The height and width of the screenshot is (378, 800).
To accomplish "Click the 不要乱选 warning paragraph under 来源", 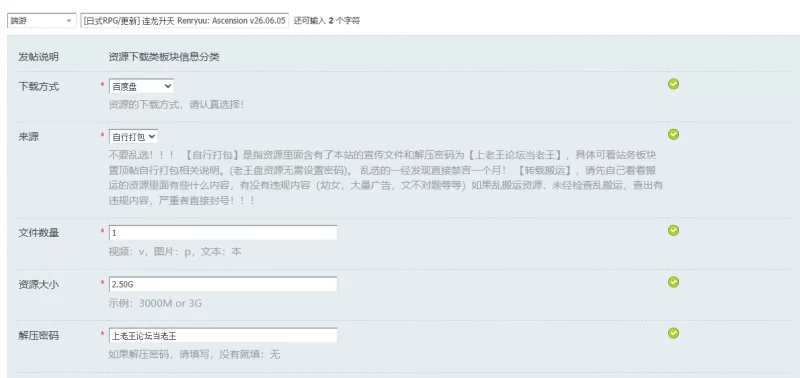I will click(385, 177).
